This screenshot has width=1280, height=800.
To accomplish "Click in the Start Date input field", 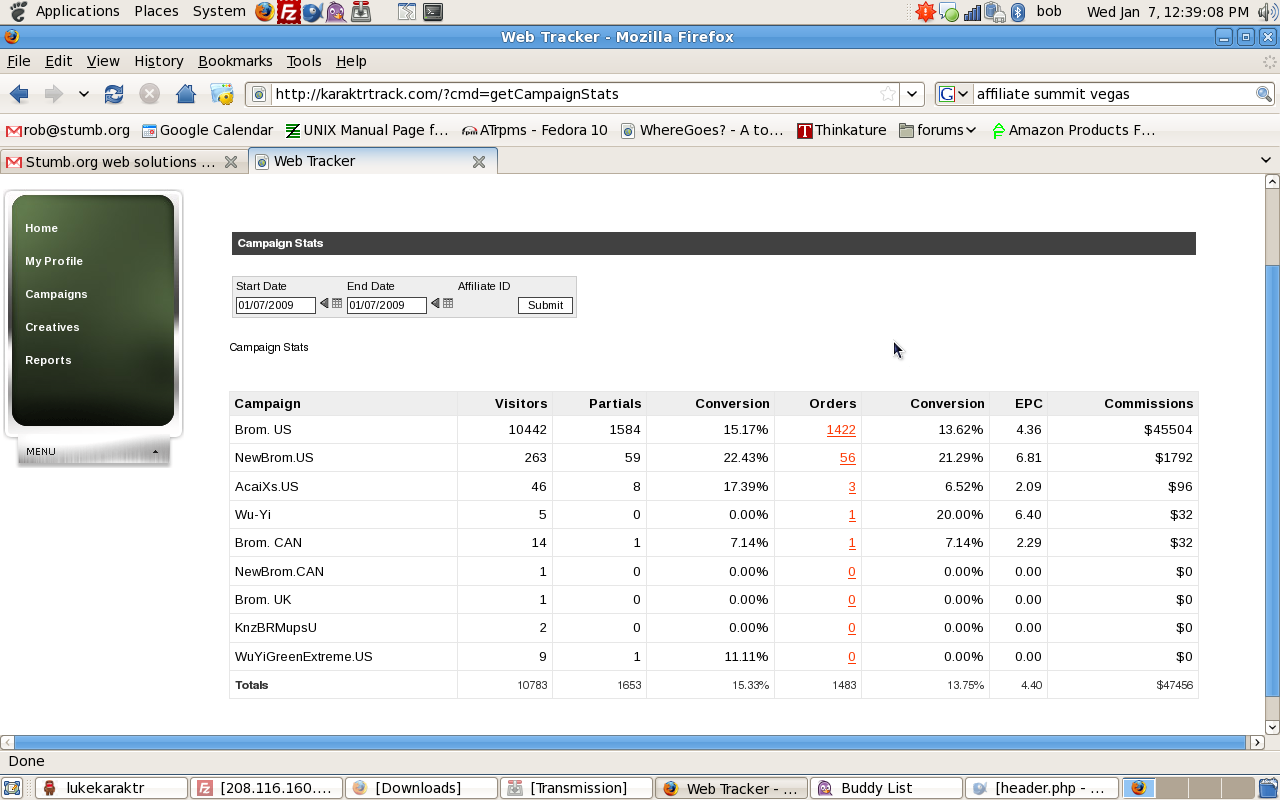I will pos(275,305).
